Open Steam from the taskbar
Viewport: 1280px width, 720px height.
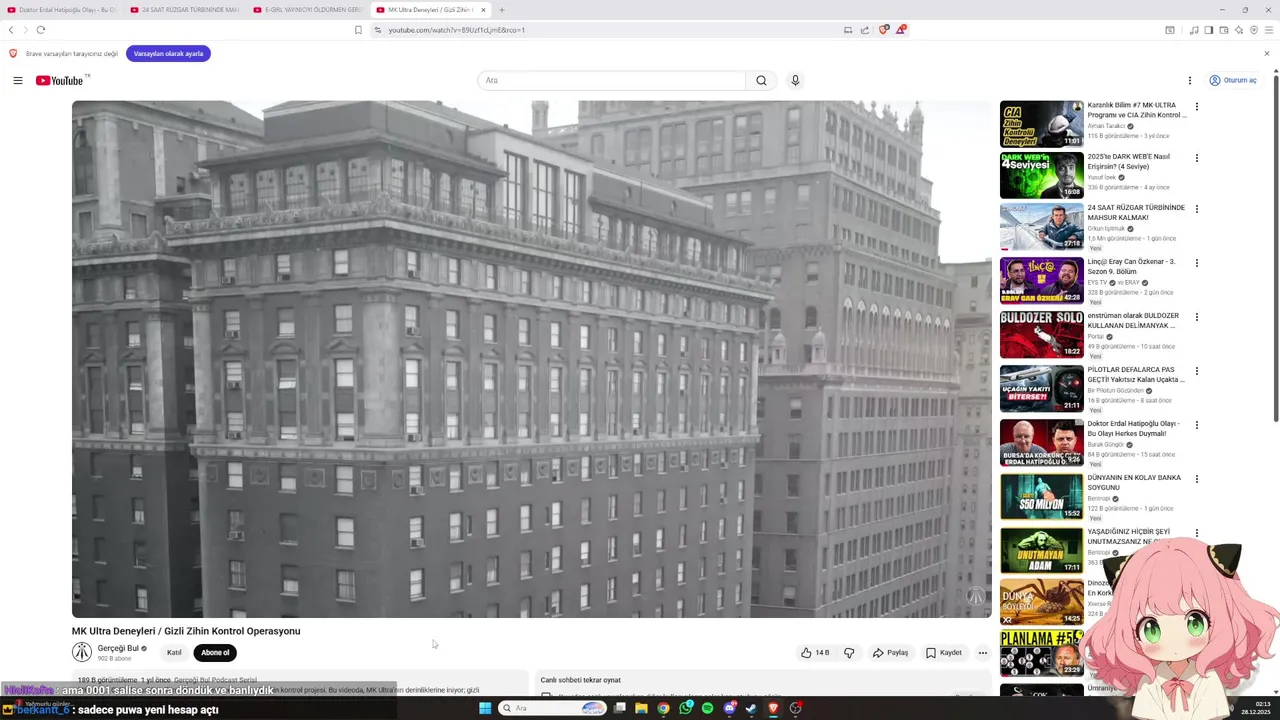(751, 708)
